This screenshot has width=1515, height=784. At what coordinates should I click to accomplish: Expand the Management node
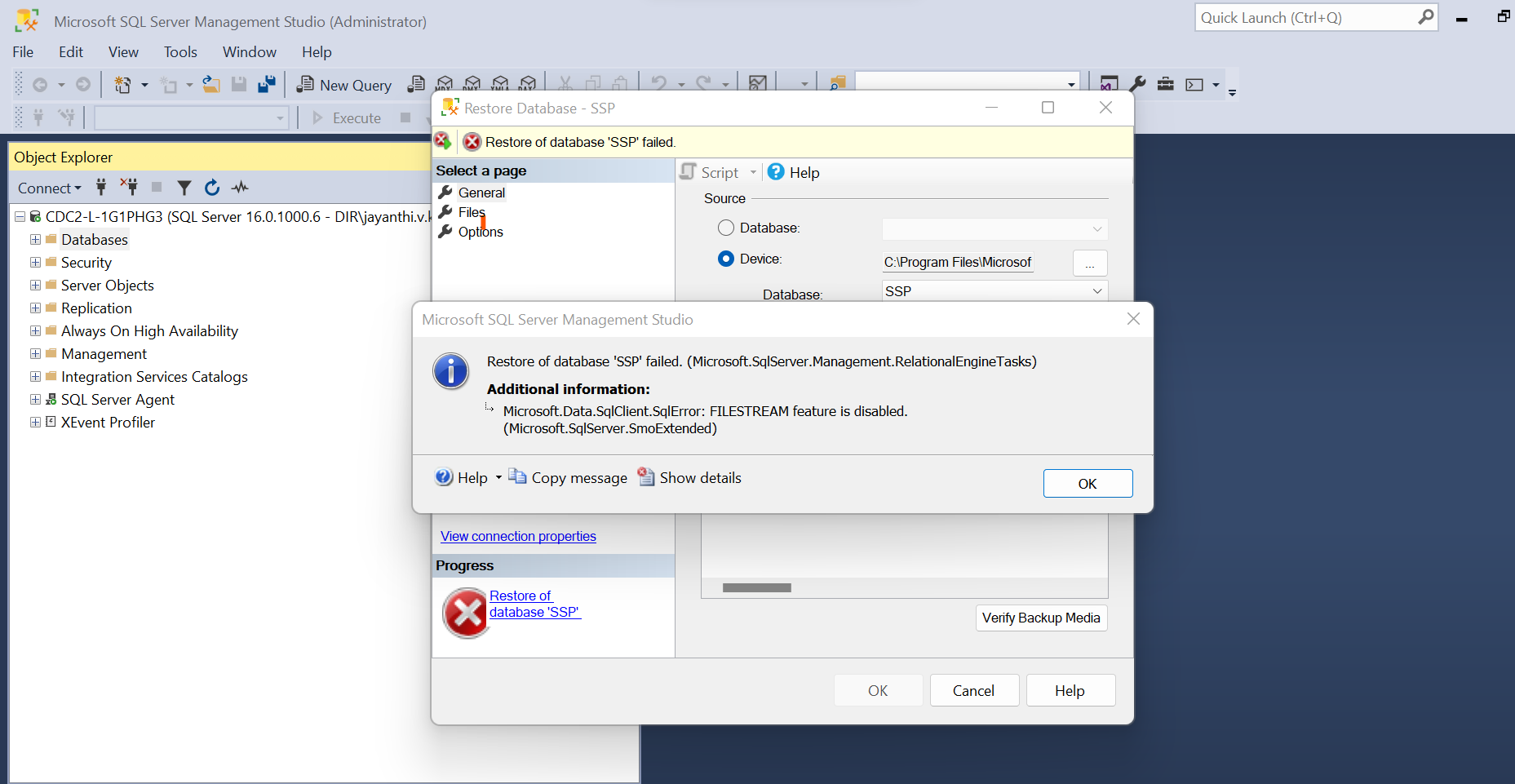(x=35, y=354)
